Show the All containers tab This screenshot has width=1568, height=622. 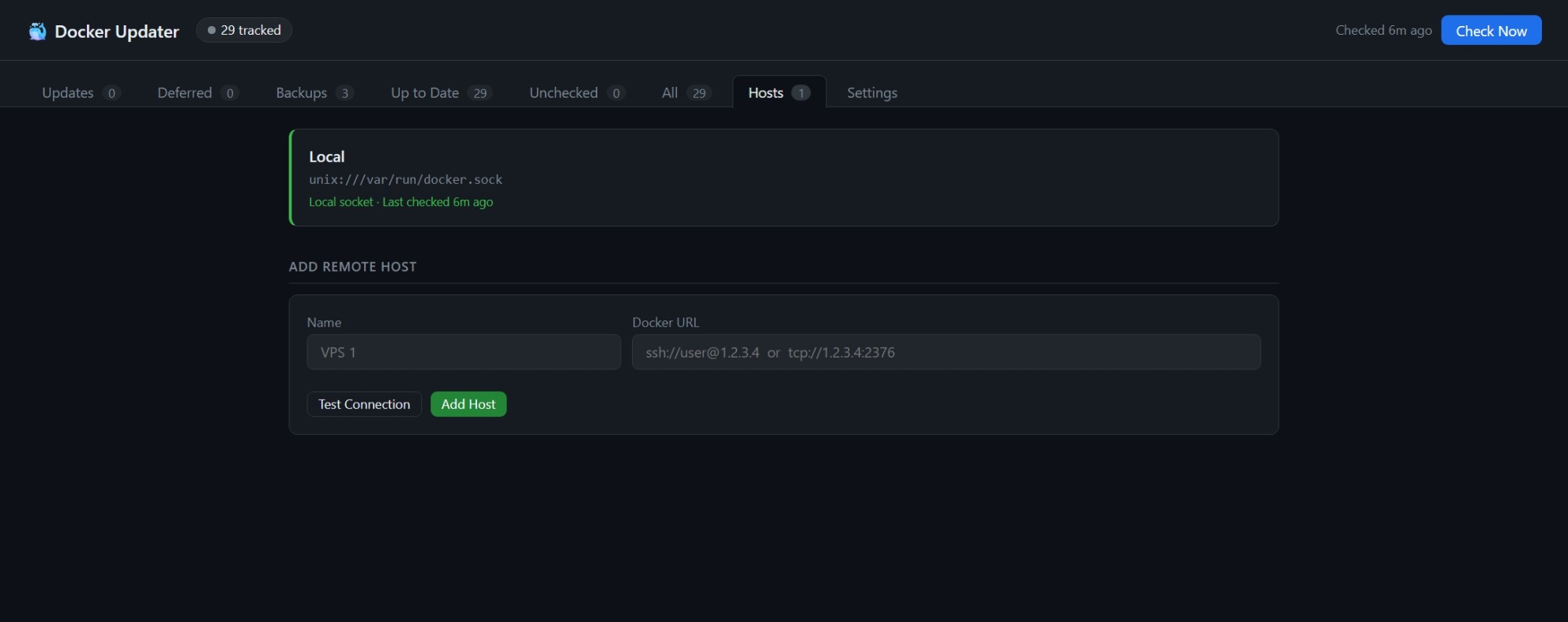[686, 92]
